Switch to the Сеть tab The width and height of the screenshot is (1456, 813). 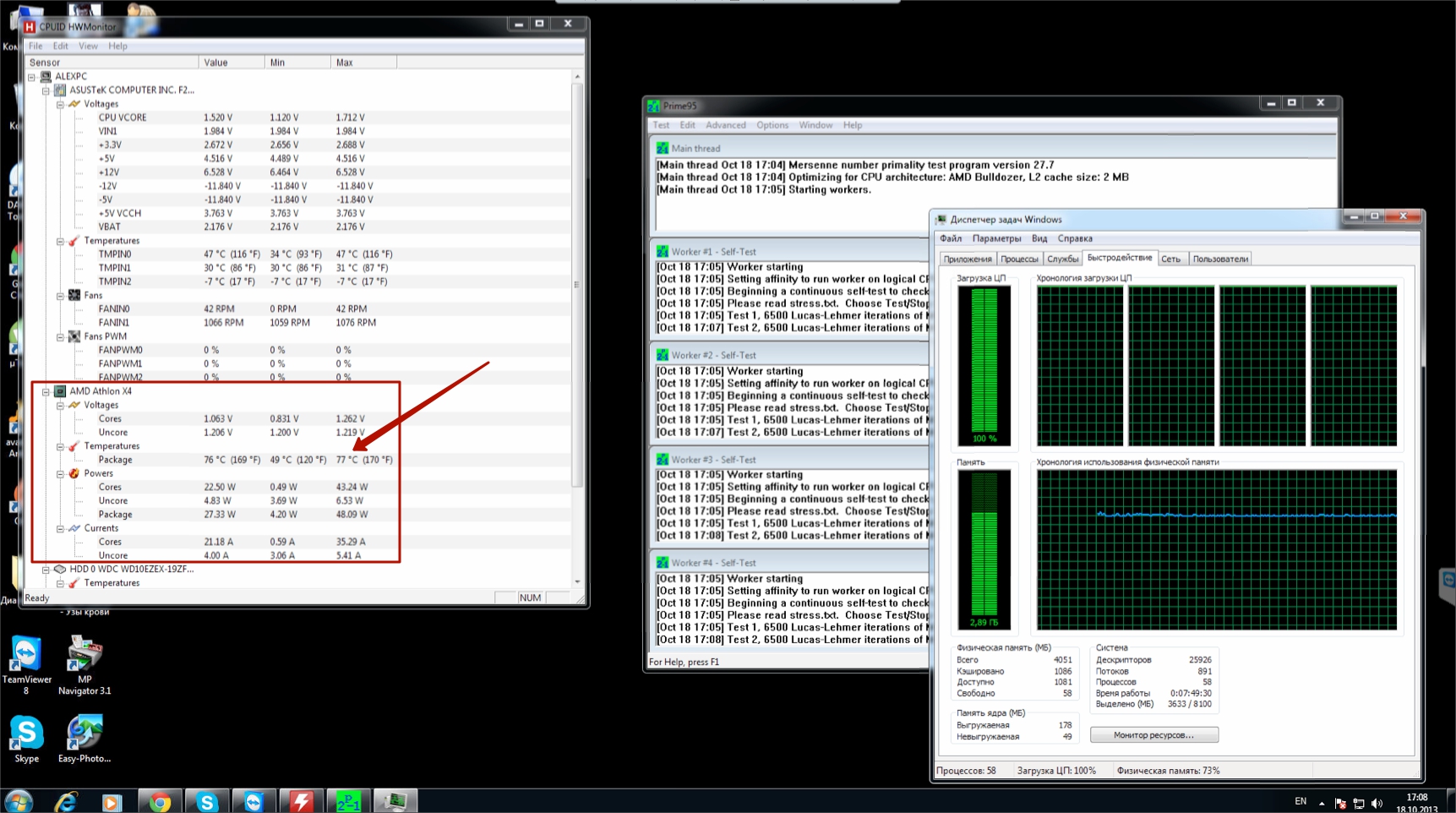coord(1171,259)
